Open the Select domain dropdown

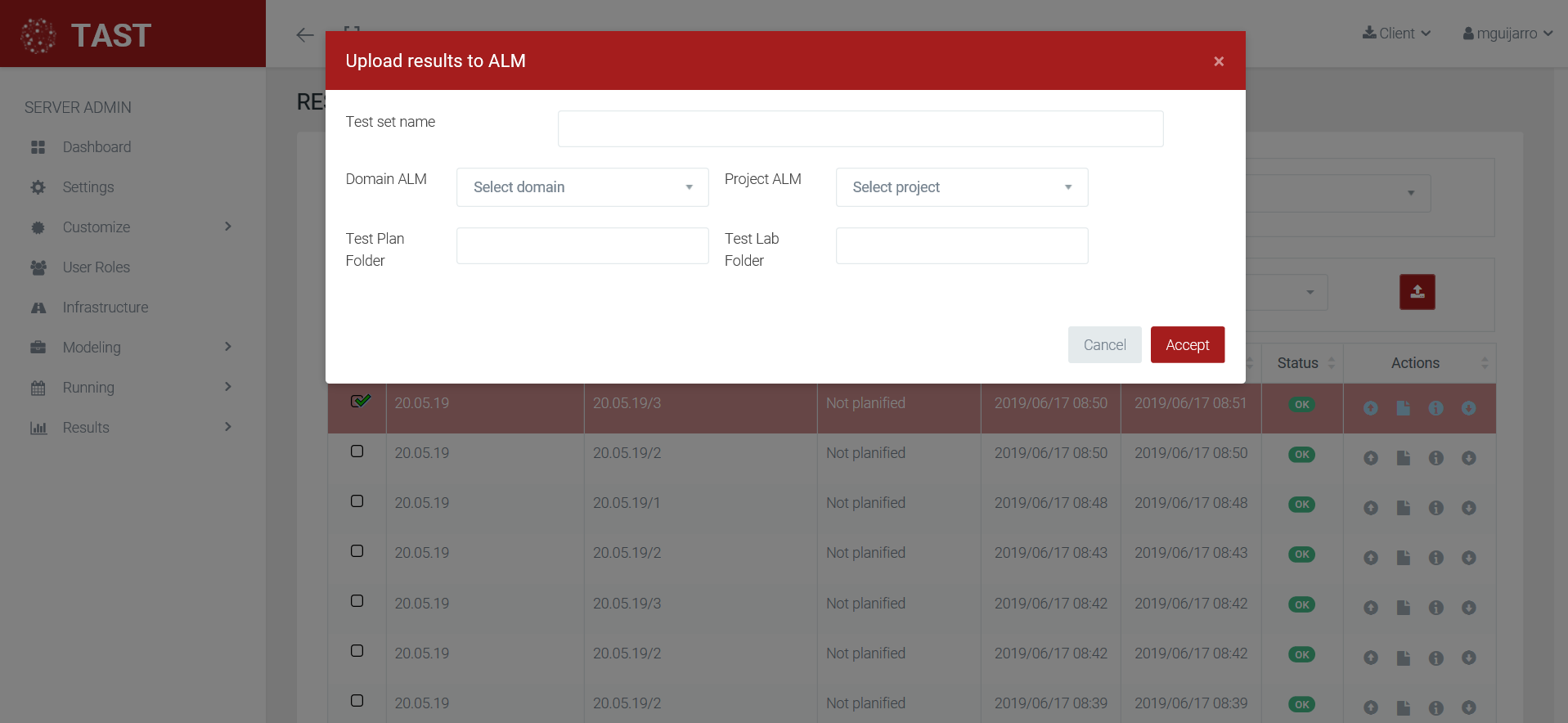click(582, 187)
